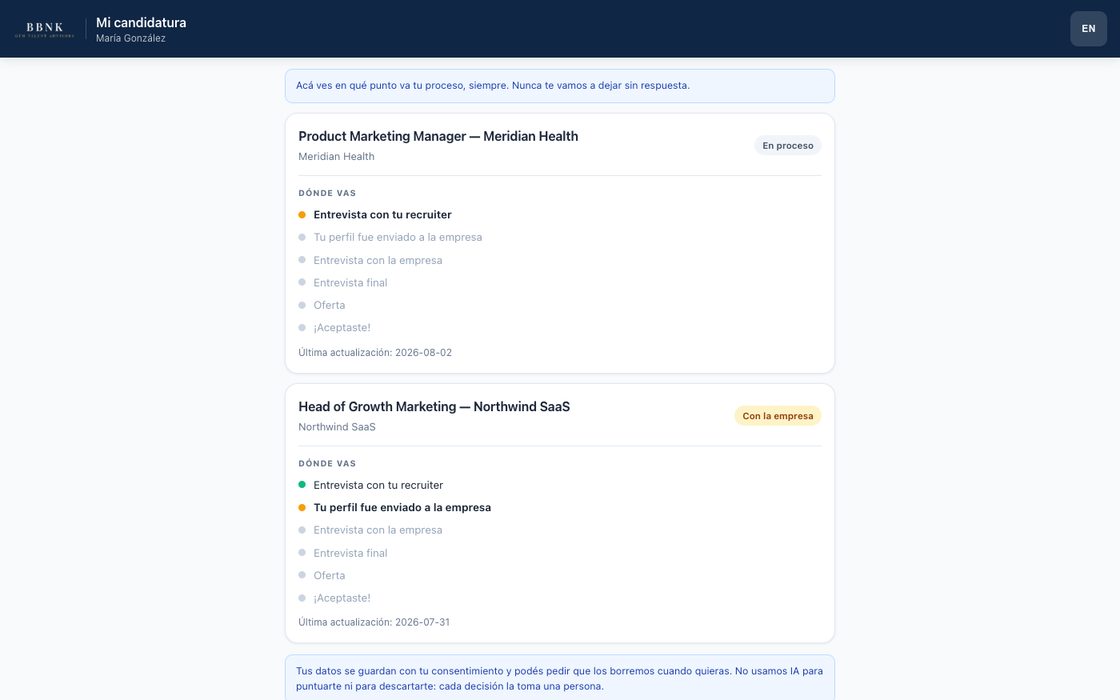Select Northwind's 'Tu perfil fue enviado a la empresa' step
This screenshot has width=1120, height=700.
coord(402,508)
